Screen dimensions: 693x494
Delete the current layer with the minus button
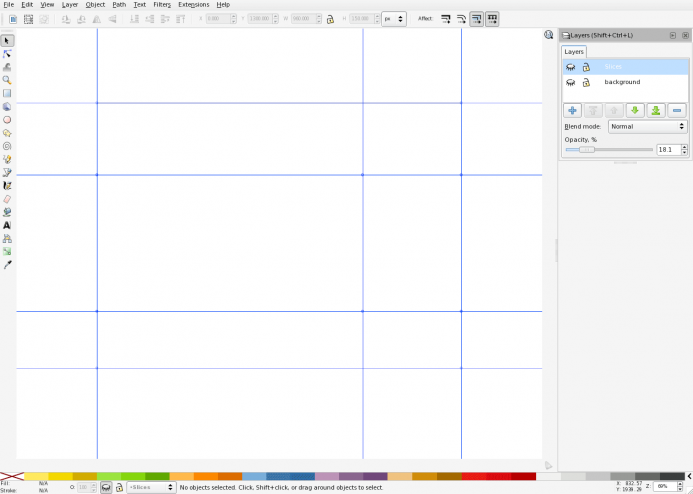click(677, 110)
